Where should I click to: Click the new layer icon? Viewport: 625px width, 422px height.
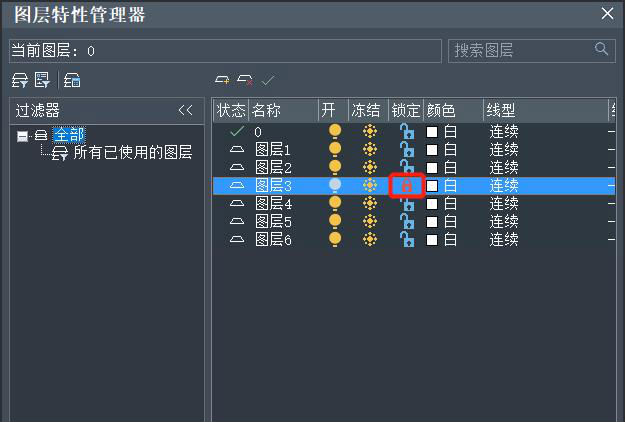(x=222, y=80)
